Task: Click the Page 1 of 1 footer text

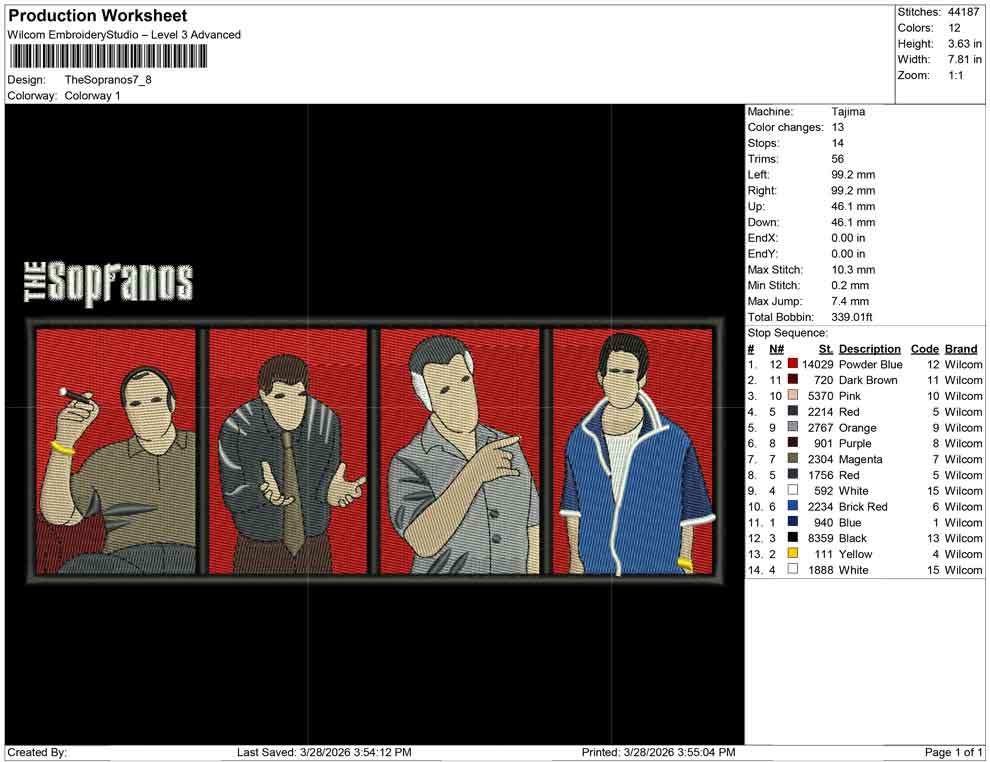Action: click(x=953, y=752)
